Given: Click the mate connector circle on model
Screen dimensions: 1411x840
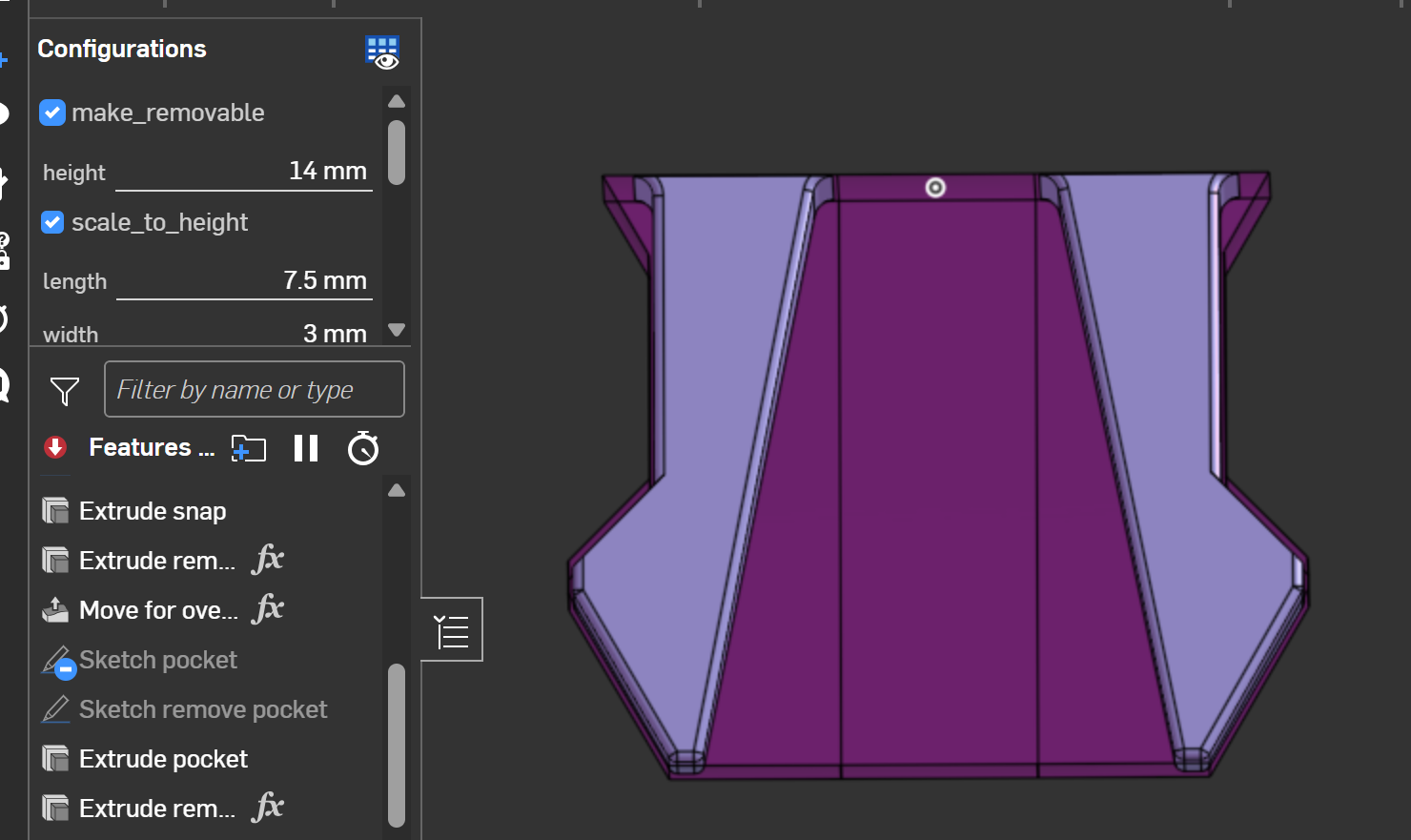Looking at the screenshot, I should 935,188.
